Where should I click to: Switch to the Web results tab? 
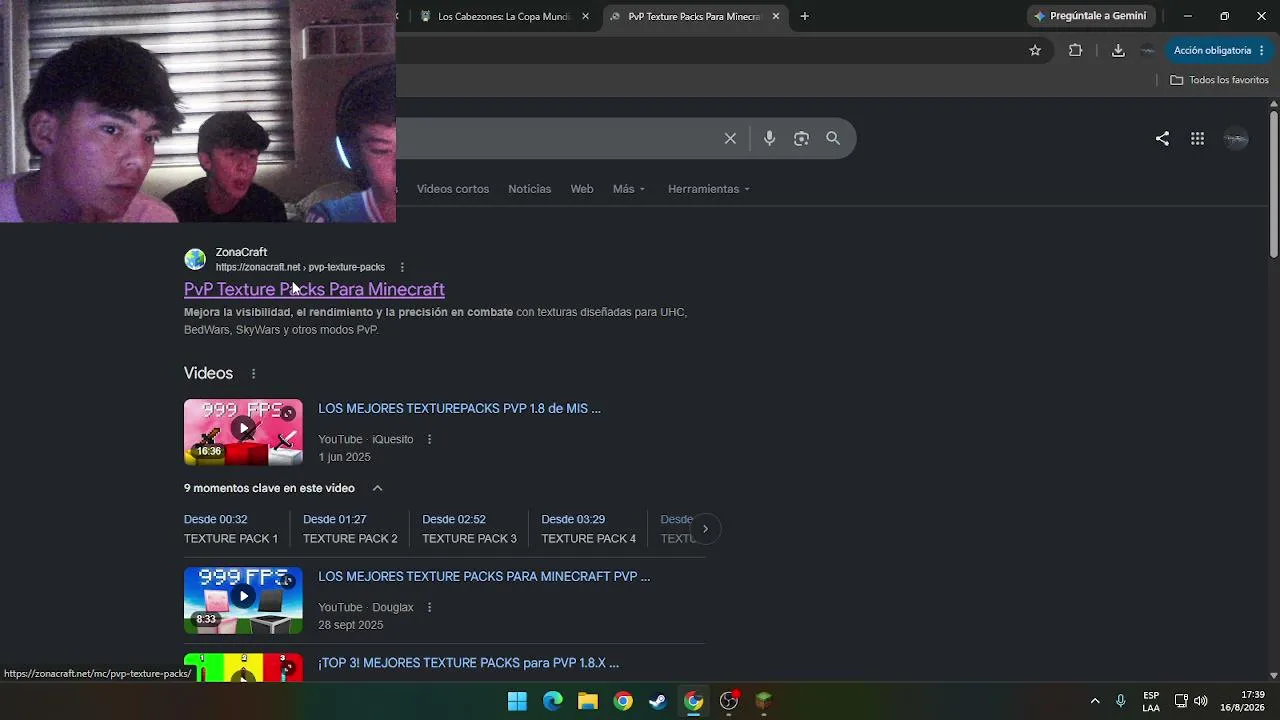coord(582,189)
